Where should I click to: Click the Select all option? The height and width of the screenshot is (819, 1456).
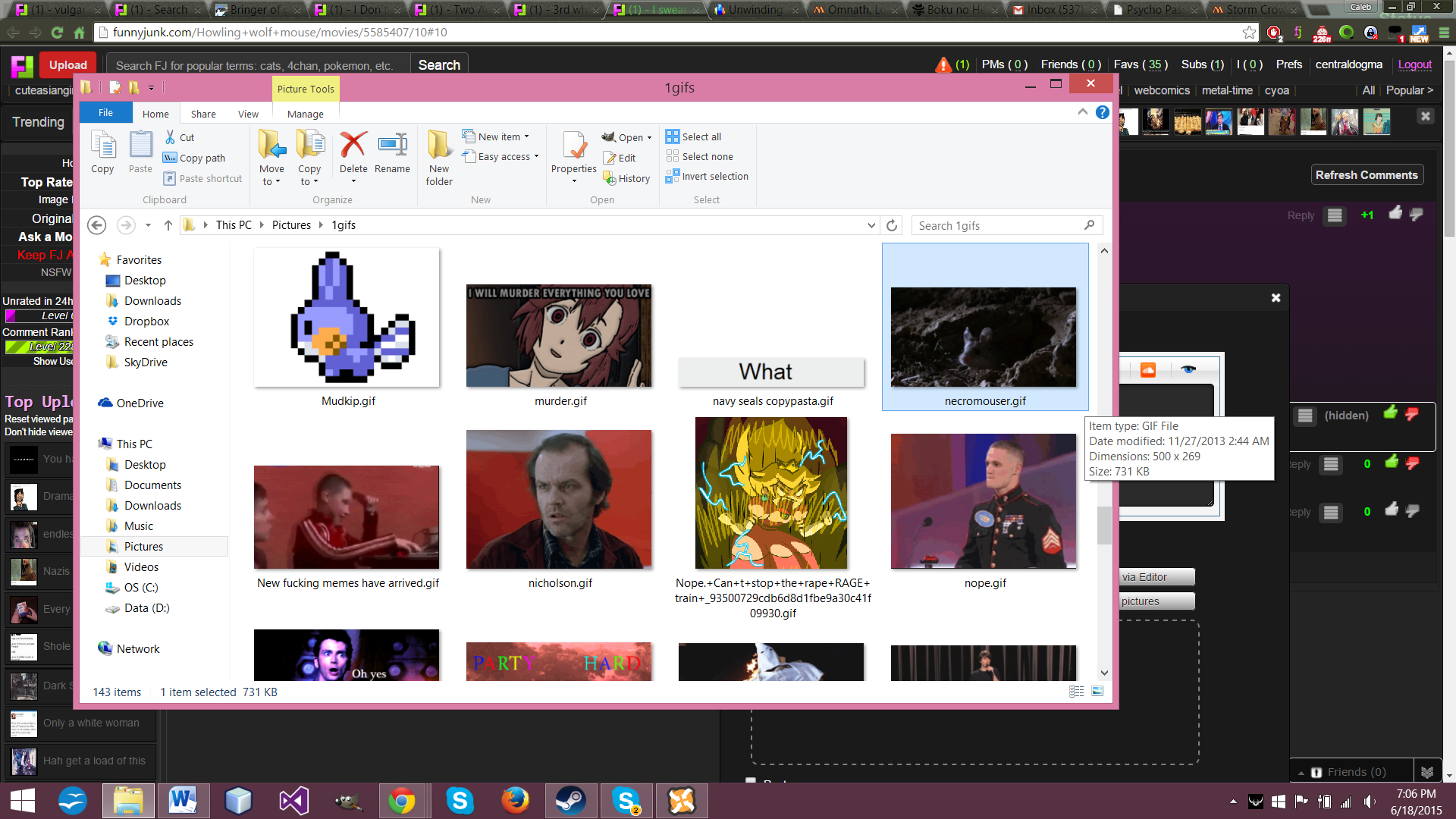tap(701, 136)
